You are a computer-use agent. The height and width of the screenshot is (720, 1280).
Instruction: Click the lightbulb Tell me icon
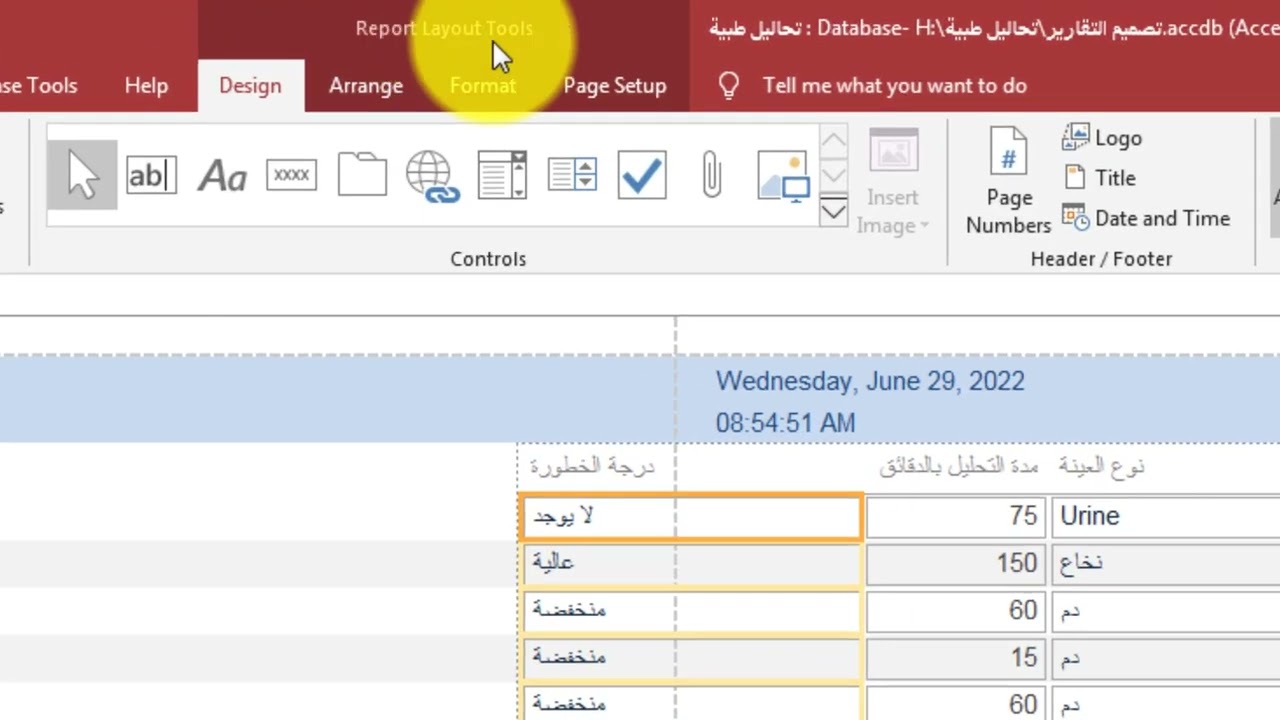(728, 86)
